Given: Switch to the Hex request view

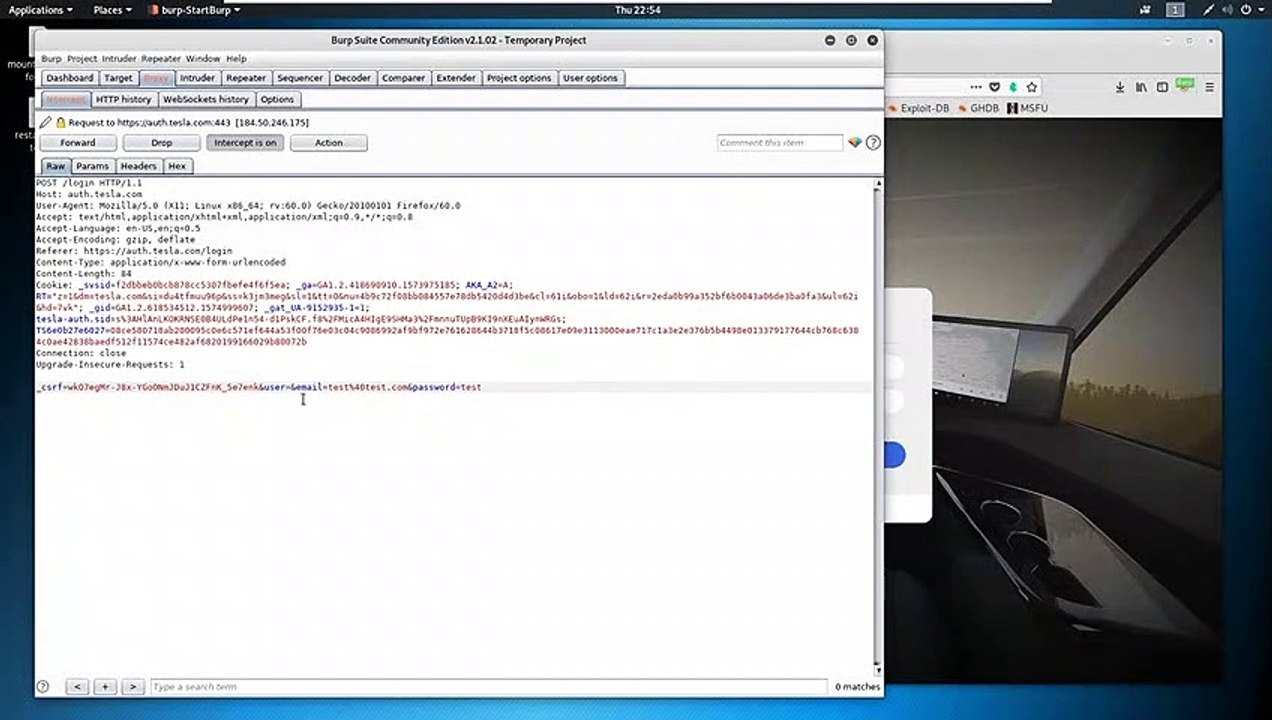Looking at the screenshot, I should 177,166.
